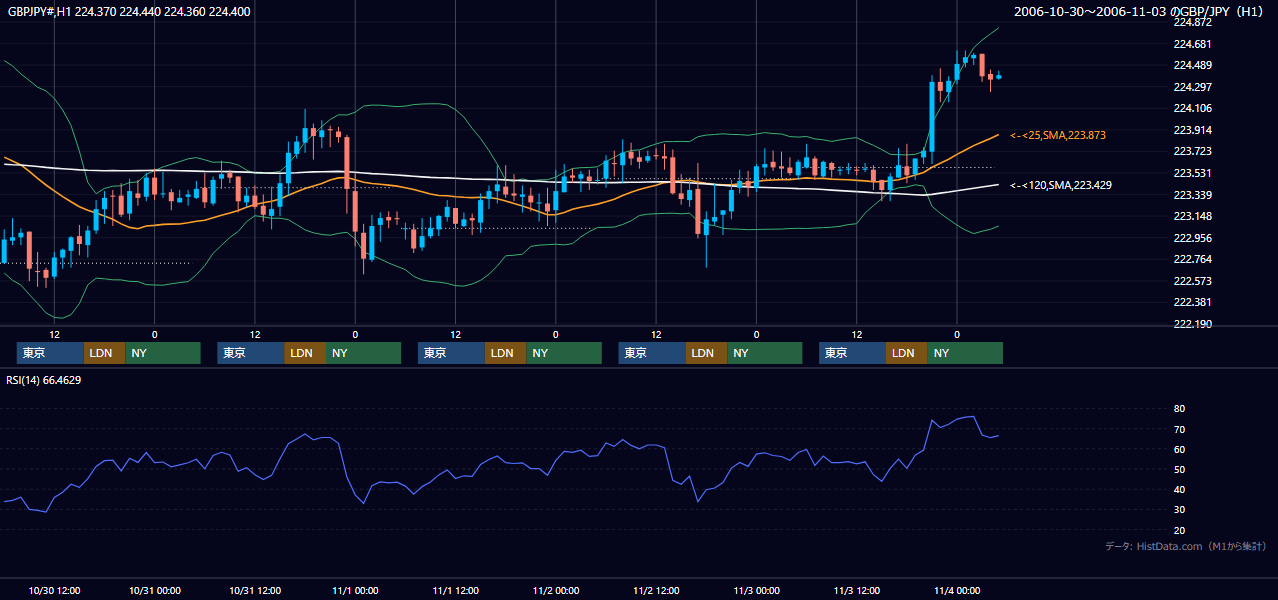Click price axis label 222.573
The height and width of the screenshot is (600, 1278).
[x=1192, y=281]
